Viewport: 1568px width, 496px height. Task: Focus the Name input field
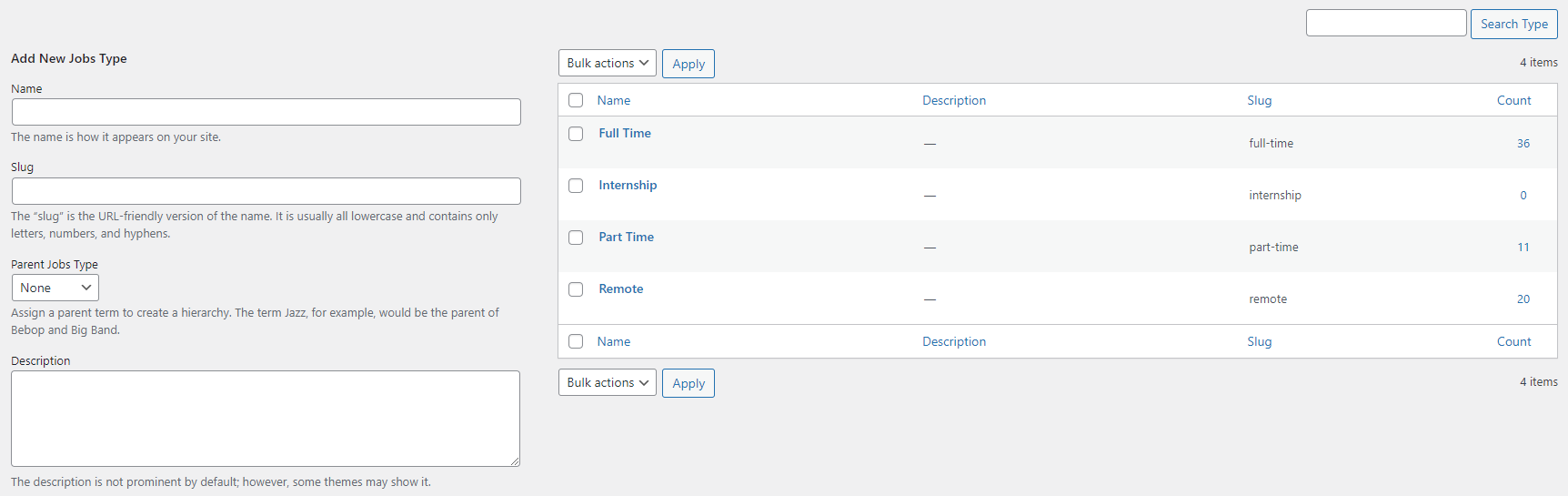click(266, 112)
